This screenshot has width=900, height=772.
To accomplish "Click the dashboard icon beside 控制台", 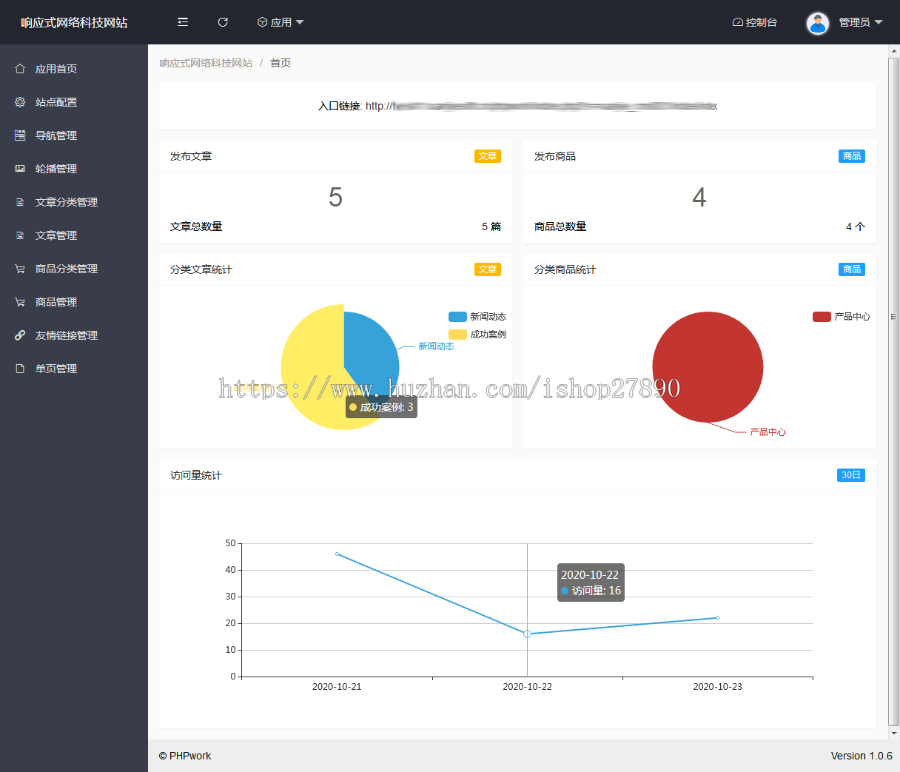I will [738, 22].
